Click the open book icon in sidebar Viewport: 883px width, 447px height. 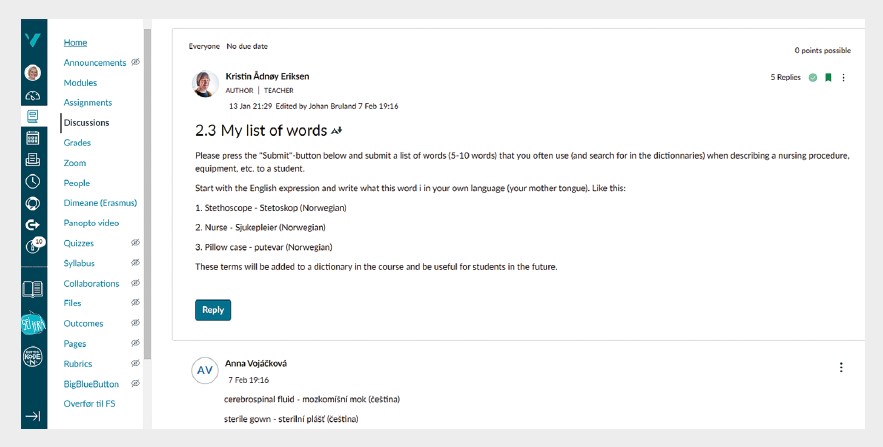coord(32,289)
